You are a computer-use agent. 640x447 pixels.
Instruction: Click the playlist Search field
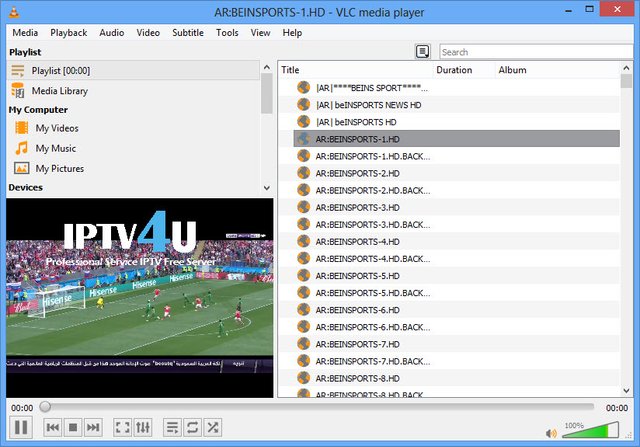tap(536, 52)
